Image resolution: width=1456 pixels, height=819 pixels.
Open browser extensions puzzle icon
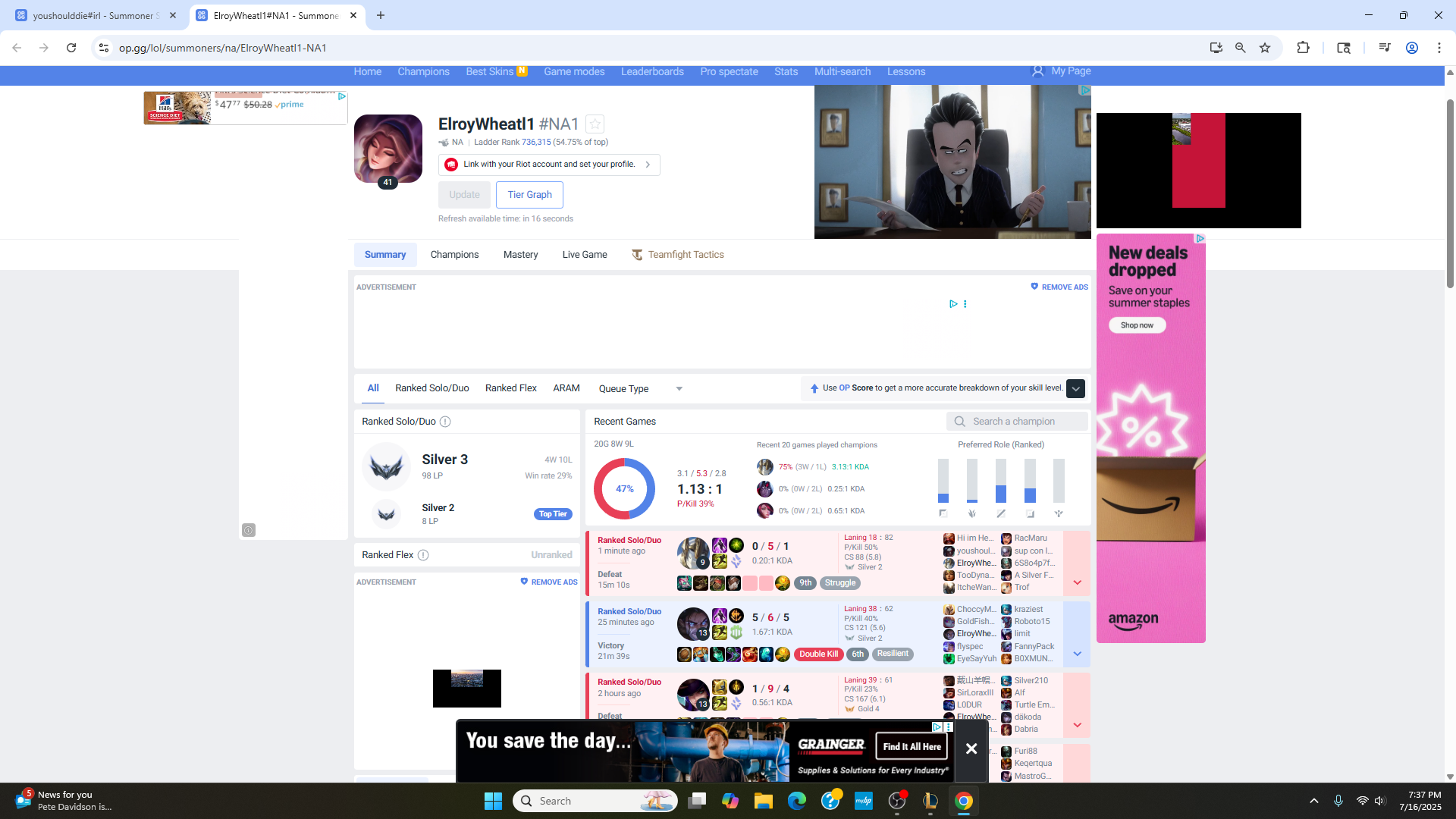(1303, 48)
